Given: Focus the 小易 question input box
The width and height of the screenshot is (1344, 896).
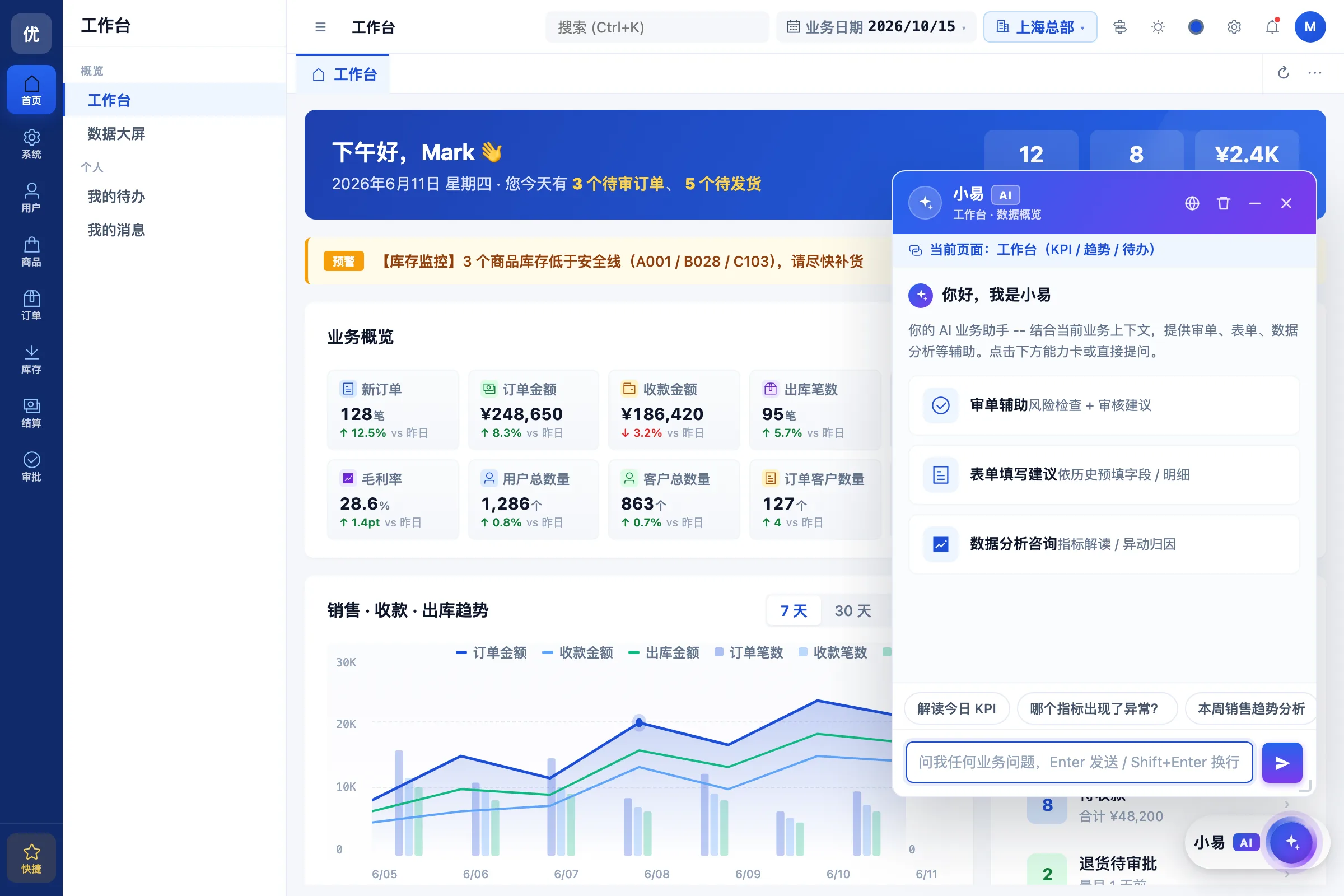Looking at the screenshot, I should (1080, 762).
